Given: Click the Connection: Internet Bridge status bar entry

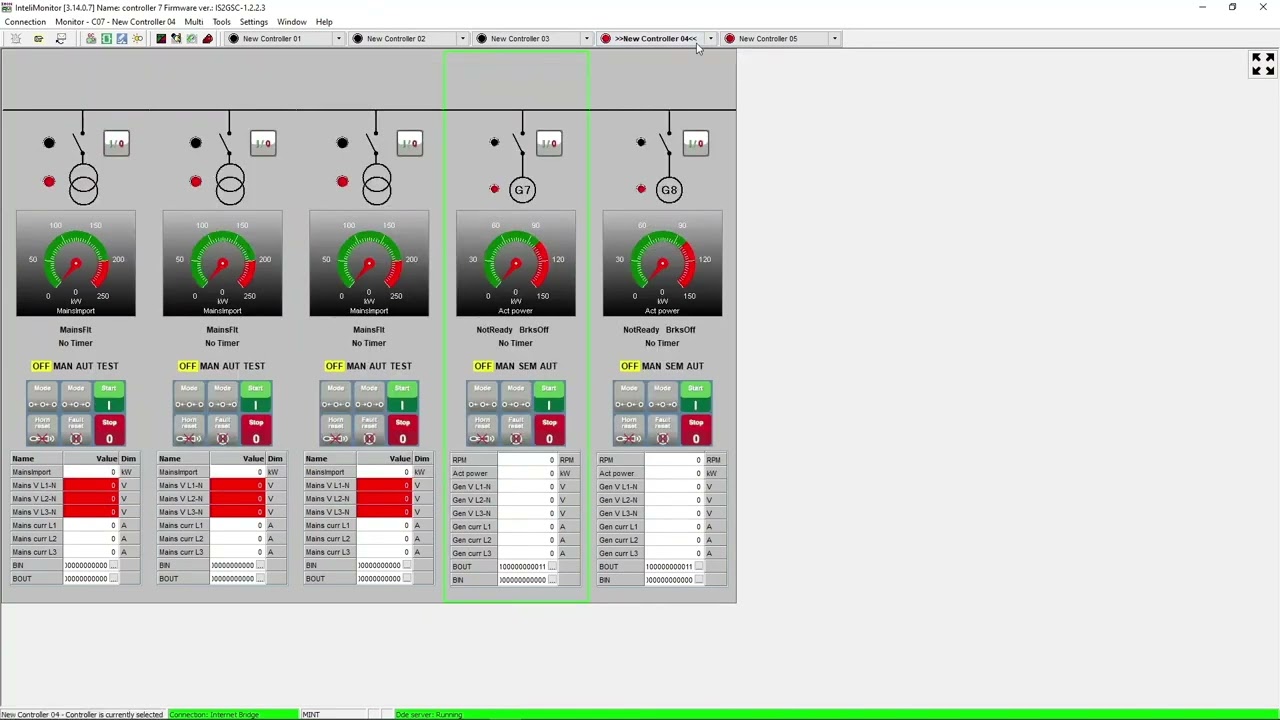Looking at the screenshot, I should point(233,714).
